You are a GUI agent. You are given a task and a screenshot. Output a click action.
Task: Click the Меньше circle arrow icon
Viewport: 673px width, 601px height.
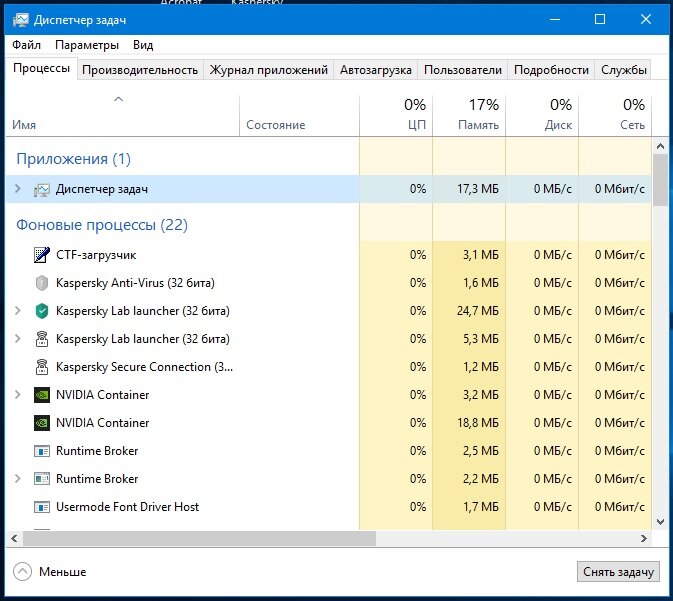pos(22,571)
